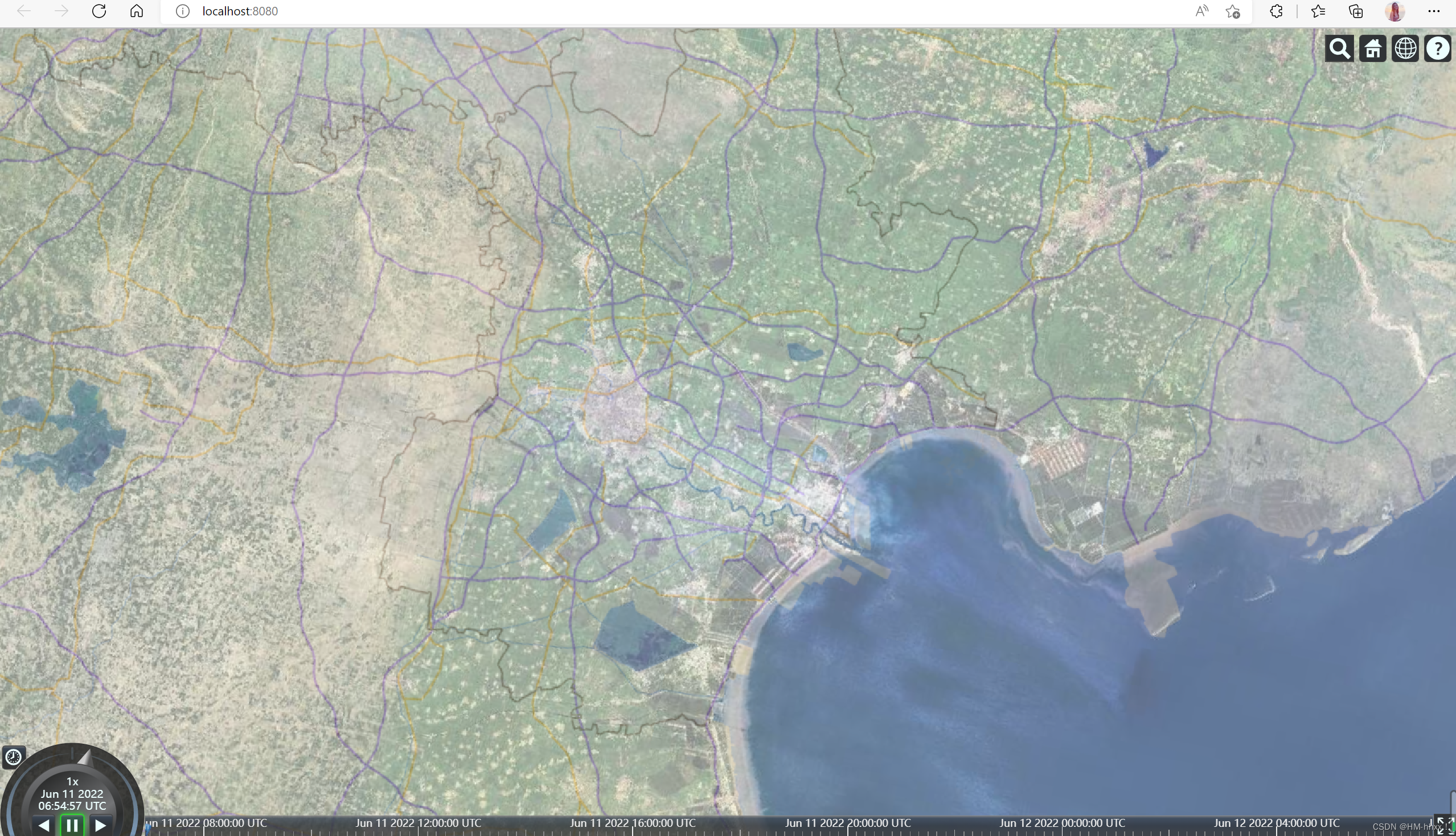
Task: Adjust the animation speed shuttle ring pointer
Action: (x=85, y=757)
